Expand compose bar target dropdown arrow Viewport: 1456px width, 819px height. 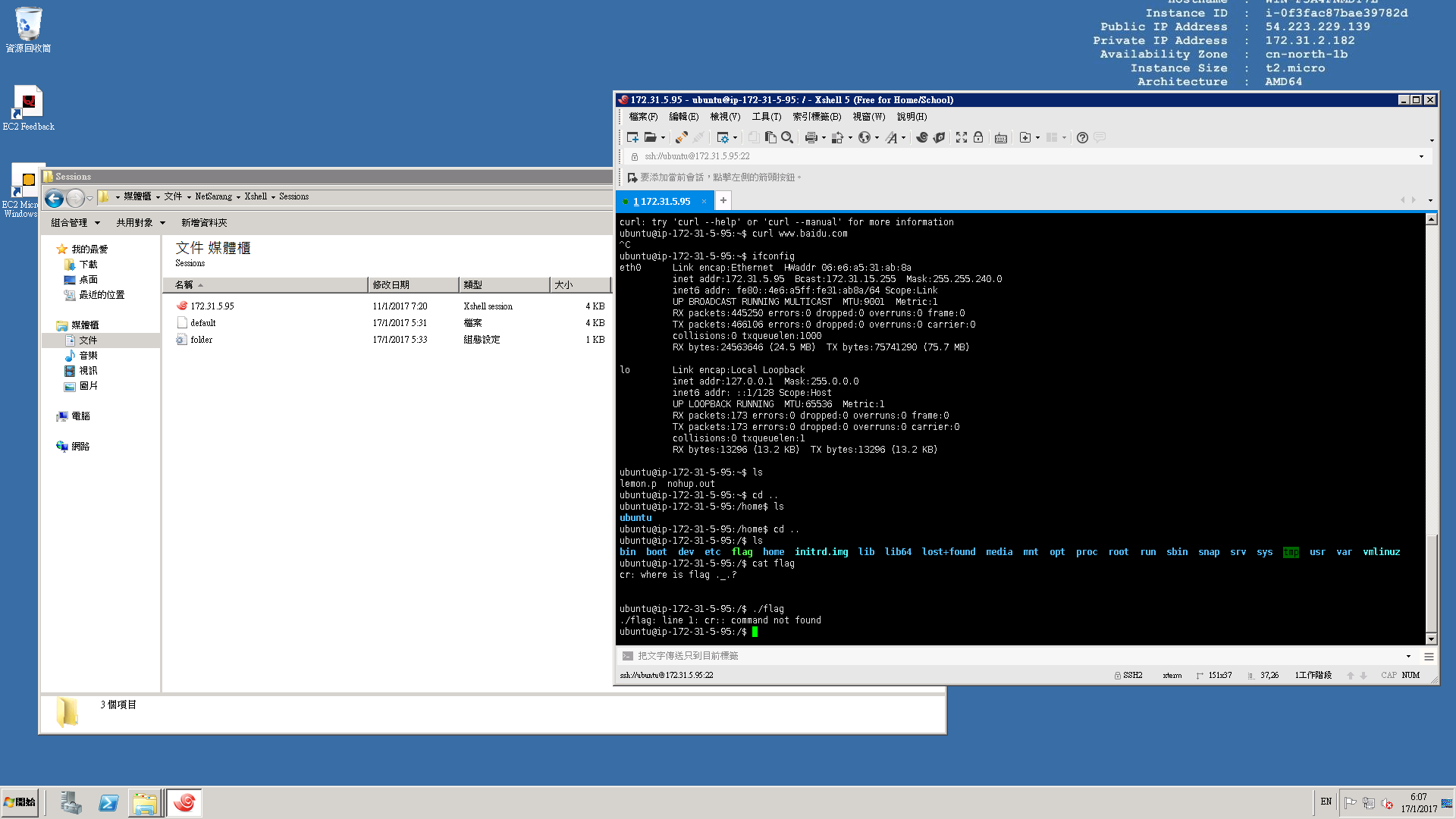[x=1408, y=657]
